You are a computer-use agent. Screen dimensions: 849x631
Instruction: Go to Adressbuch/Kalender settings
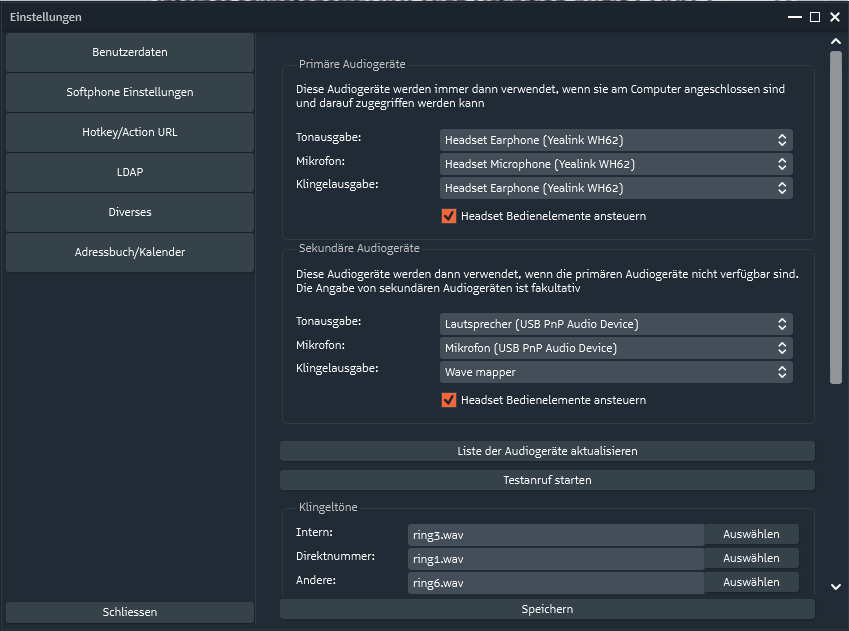pos(130,252)
